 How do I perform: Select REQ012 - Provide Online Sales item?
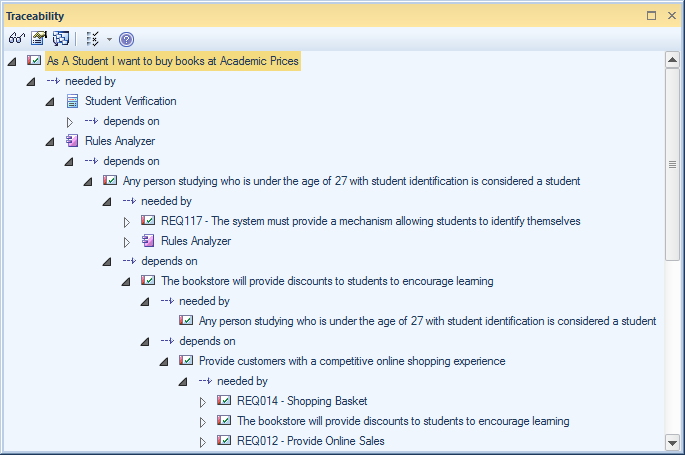tap(310, 441)
